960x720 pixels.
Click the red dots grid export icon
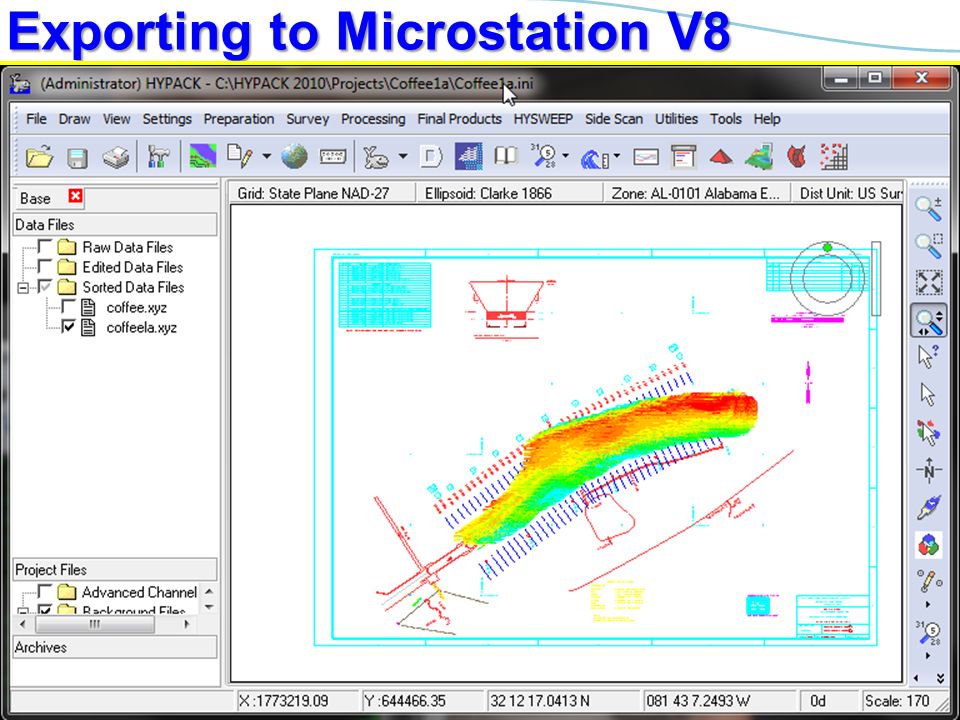point(834,157)
